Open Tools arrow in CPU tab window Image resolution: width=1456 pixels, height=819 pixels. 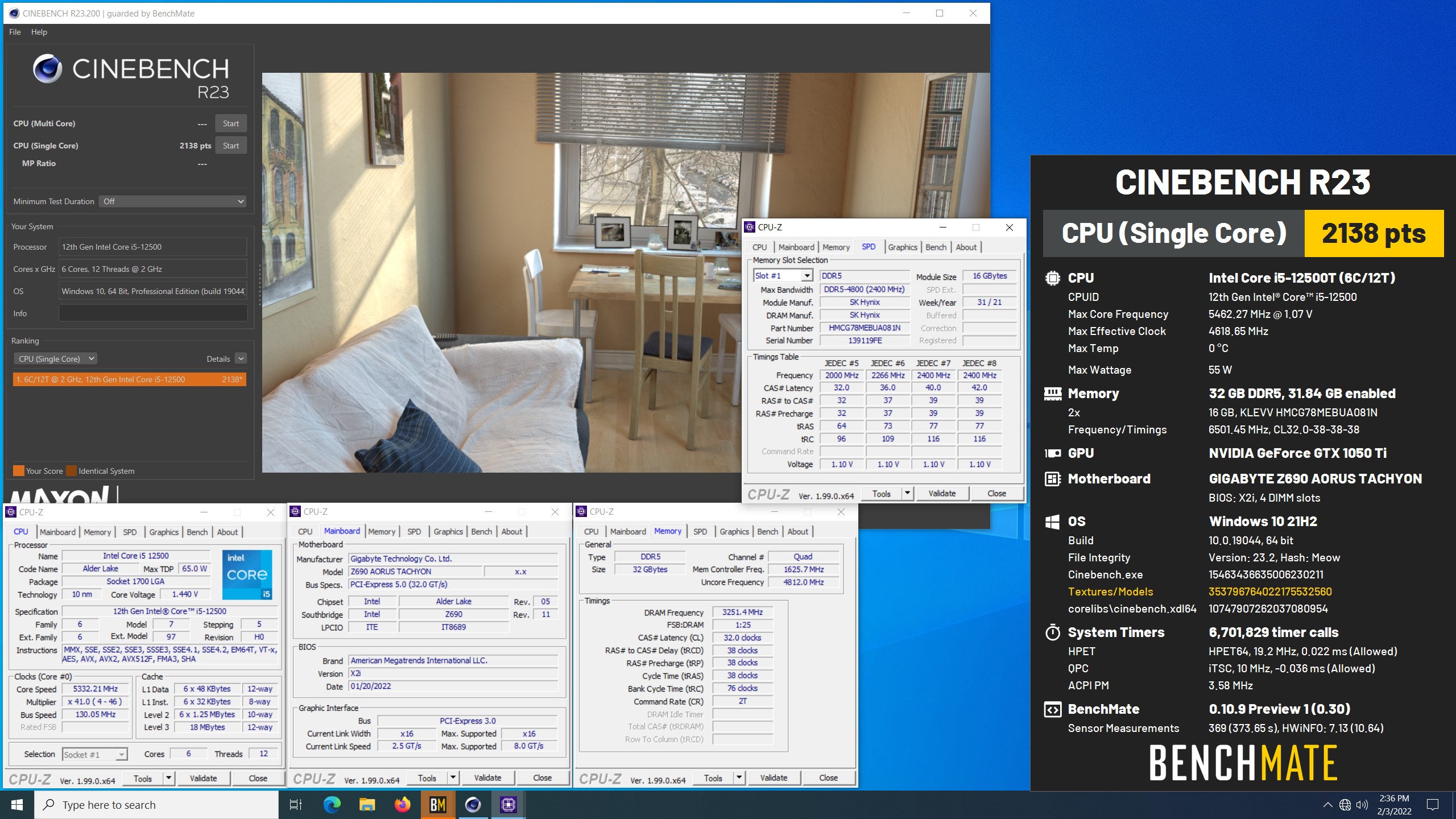[x=169, y=778]
